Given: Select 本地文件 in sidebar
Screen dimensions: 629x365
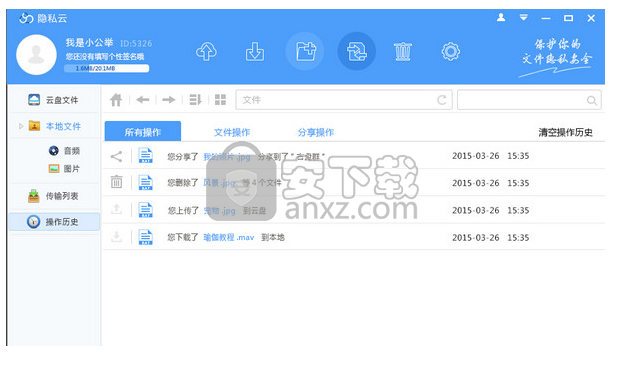Looking at the screenshot, I should [55, 126].
